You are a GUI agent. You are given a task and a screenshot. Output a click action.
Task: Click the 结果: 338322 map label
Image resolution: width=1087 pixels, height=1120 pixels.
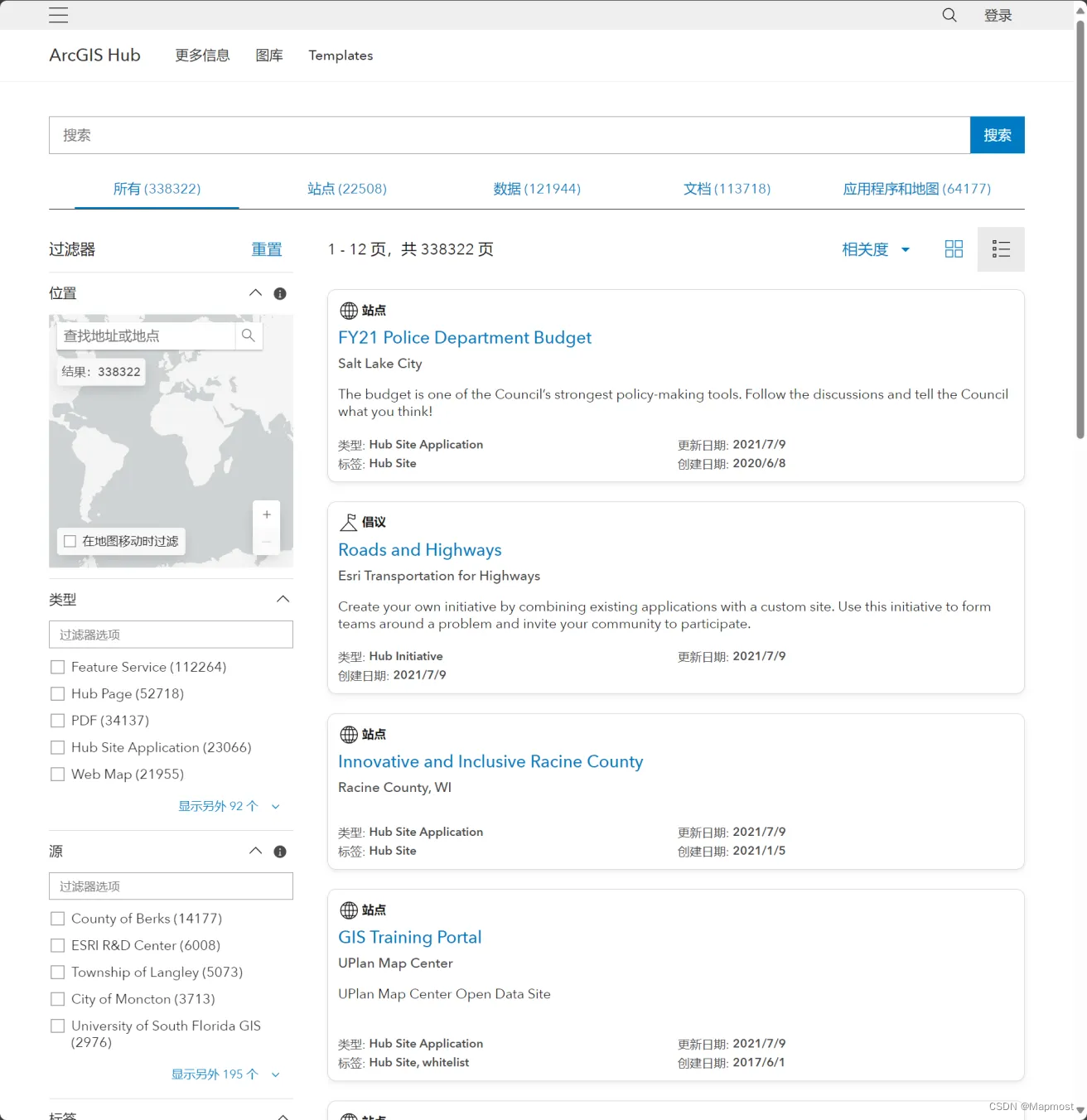click(x=101, y=372)
